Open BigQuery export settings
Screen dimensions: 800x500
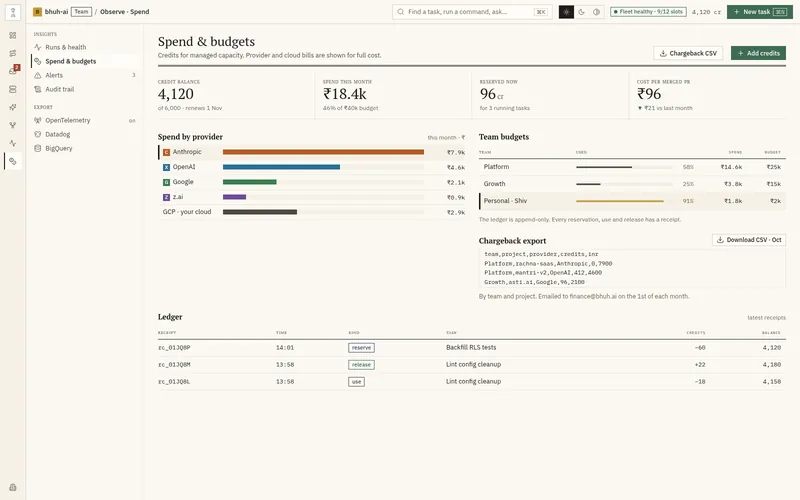click(85, 148)
